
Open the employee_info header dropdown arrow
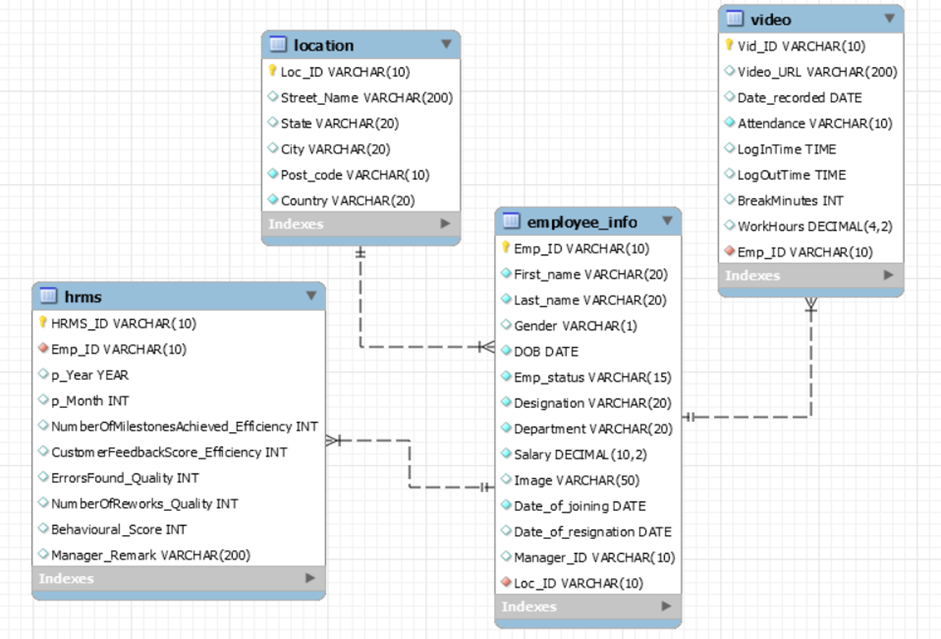click(x=668, y=221)
